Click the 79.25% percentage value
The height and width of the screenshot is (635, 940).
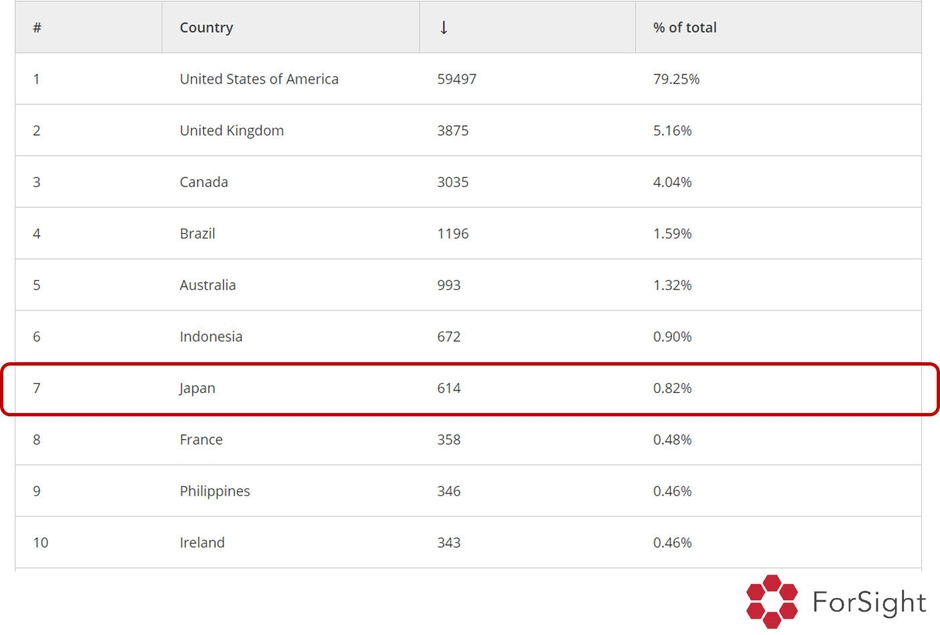click(676, 79)
